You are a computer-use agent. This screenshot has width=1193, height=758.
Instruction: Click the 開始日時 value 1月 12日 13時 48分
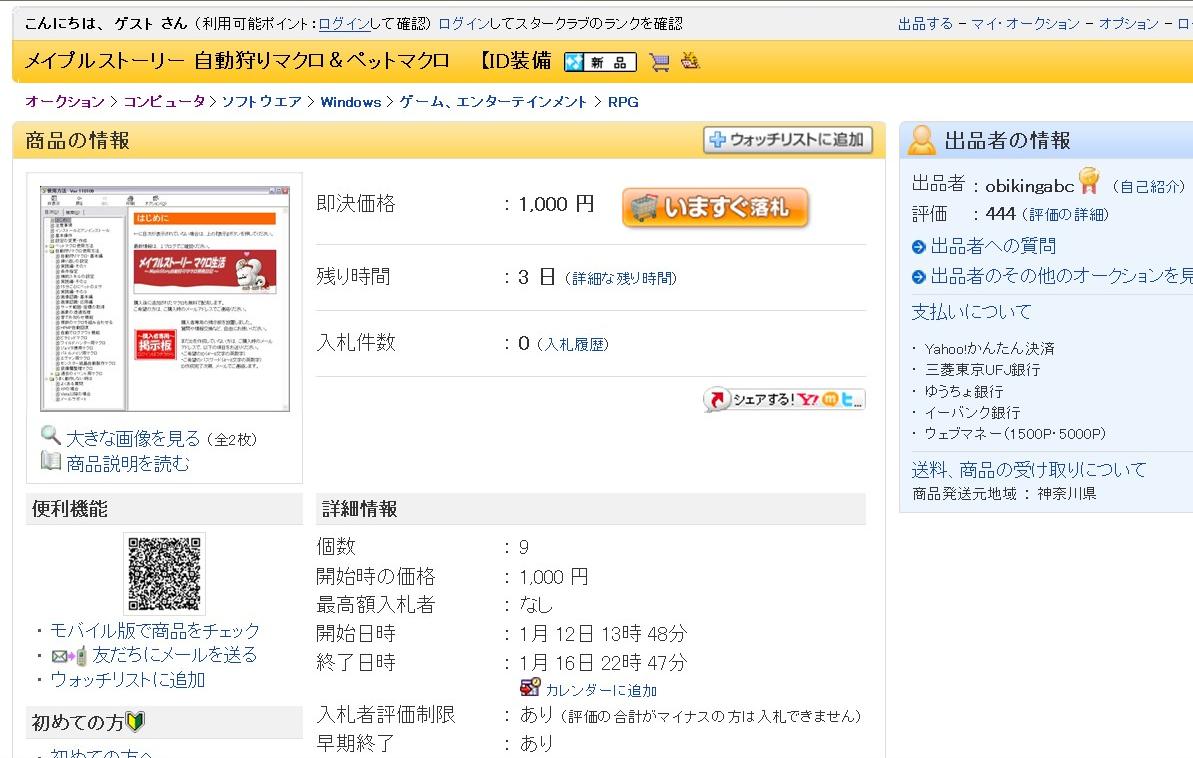coord(603,634)
